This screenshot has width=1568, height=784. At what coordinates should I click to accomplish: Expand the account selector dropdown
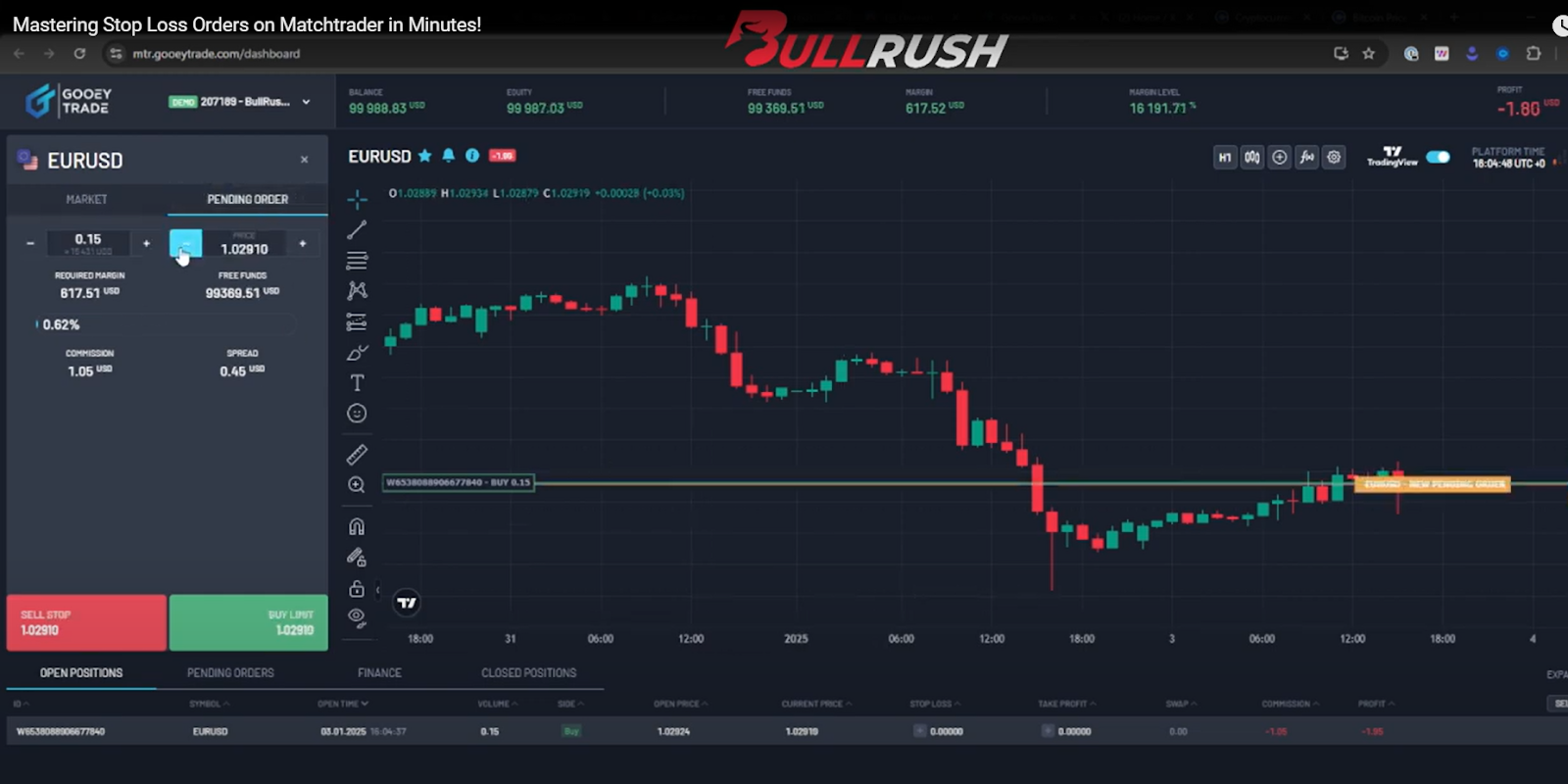pyautogui.click(x=306, y=102)
